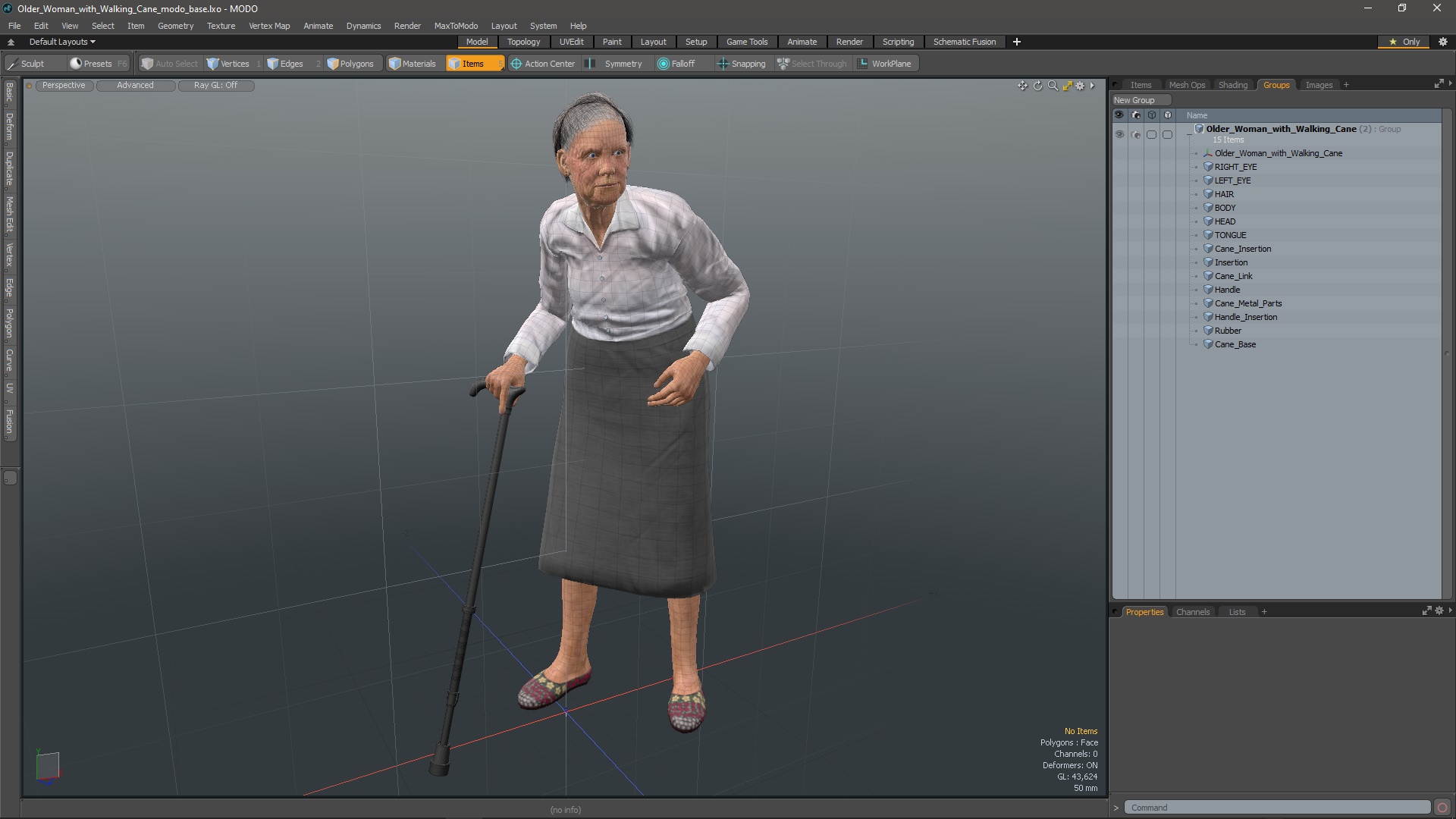Activate the Sculpt tool button
Viewport: 1456px width, 819px height.
(x=27, y=64)
